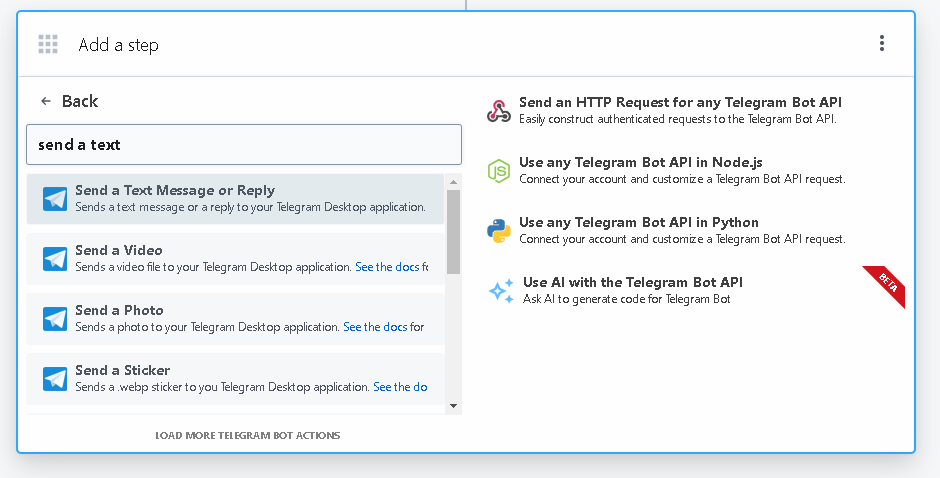Click the 'Add a step' title text
The image size is (940, 478).
click(x=119, y=45)
